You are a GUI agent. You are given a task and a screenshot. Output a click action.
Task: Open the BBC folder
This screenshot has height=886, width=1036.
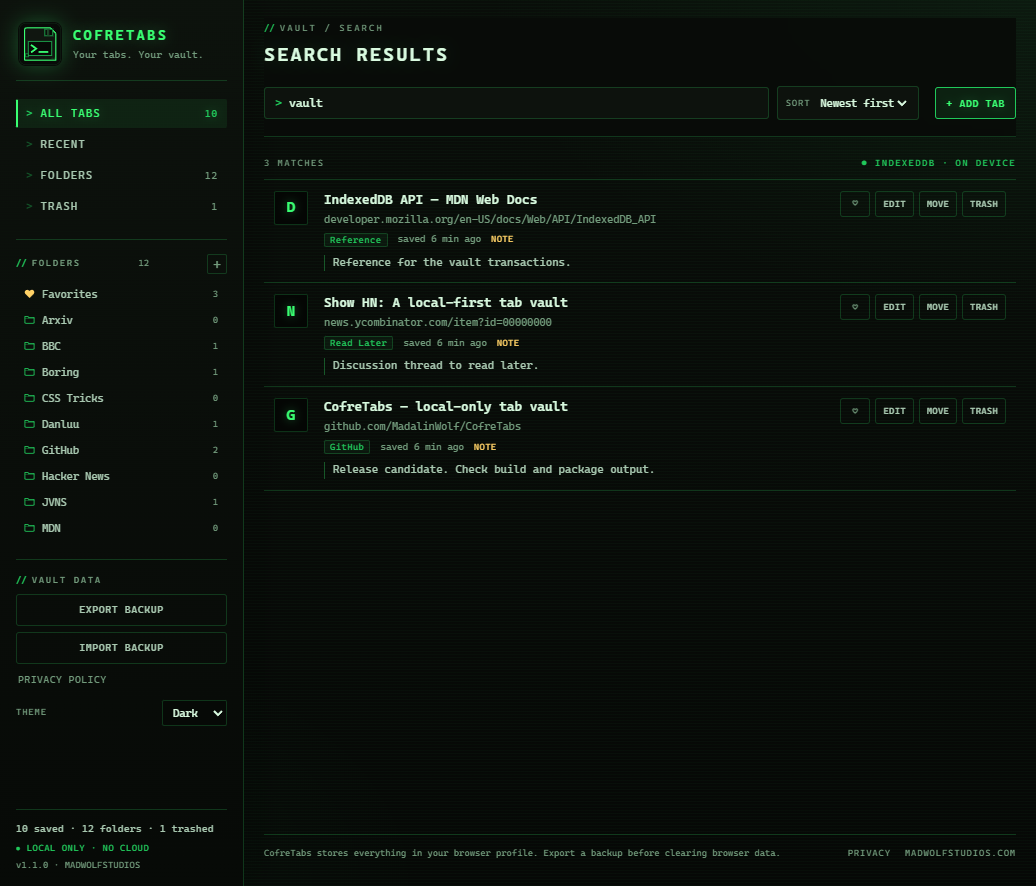121,346
